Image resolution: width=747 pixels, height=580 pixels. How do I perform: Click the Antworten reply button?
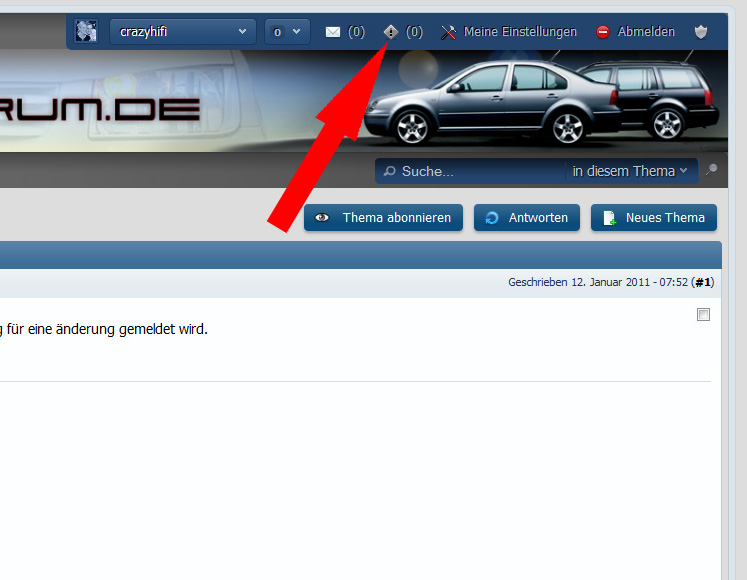tap(527, 218)
